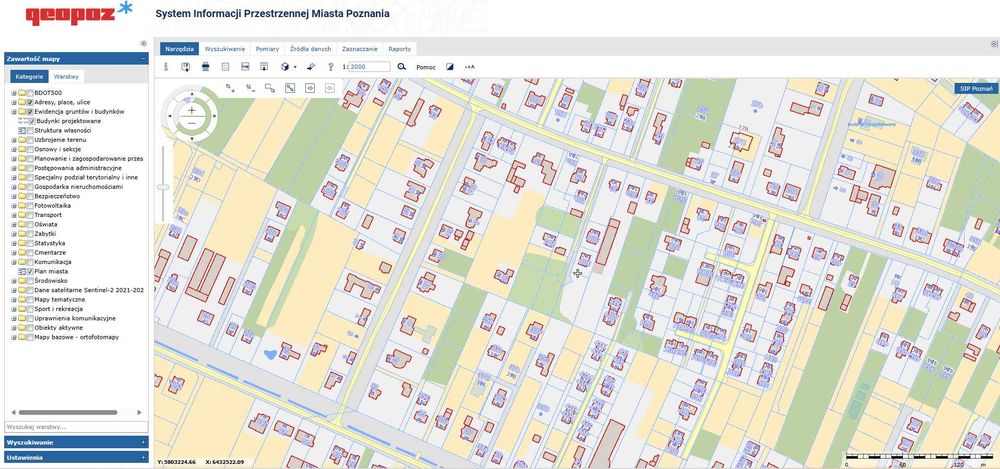1000x469 pixels.
Task: Open the Źródła danych tab
Action: tap(311, 48)
